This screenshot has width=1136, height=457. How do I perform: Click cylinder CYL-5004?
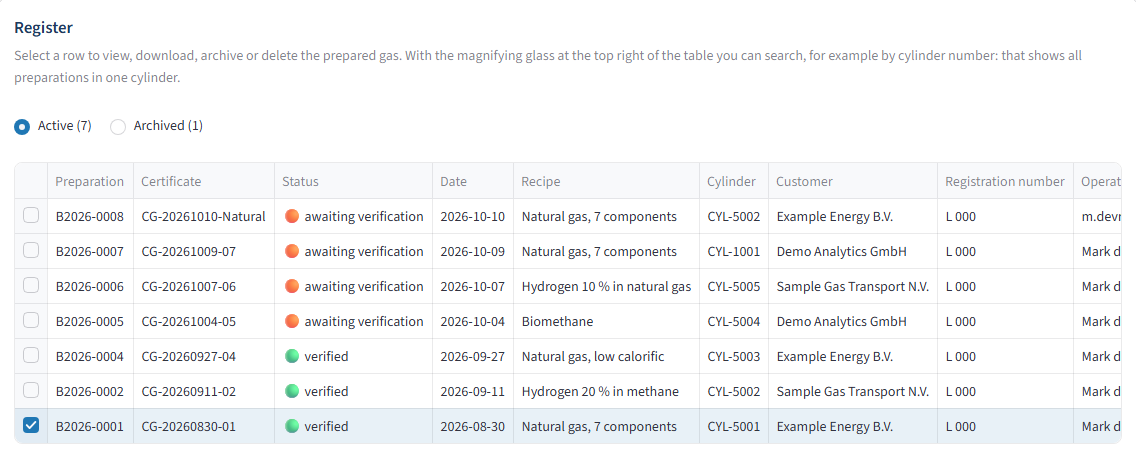pos(734,321)
